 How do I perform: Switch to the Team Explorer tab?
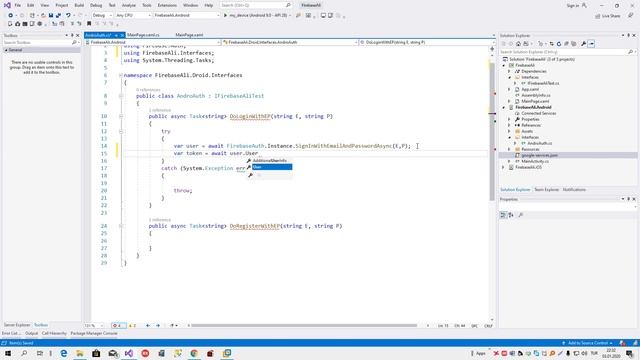click(x=546, y=190)
